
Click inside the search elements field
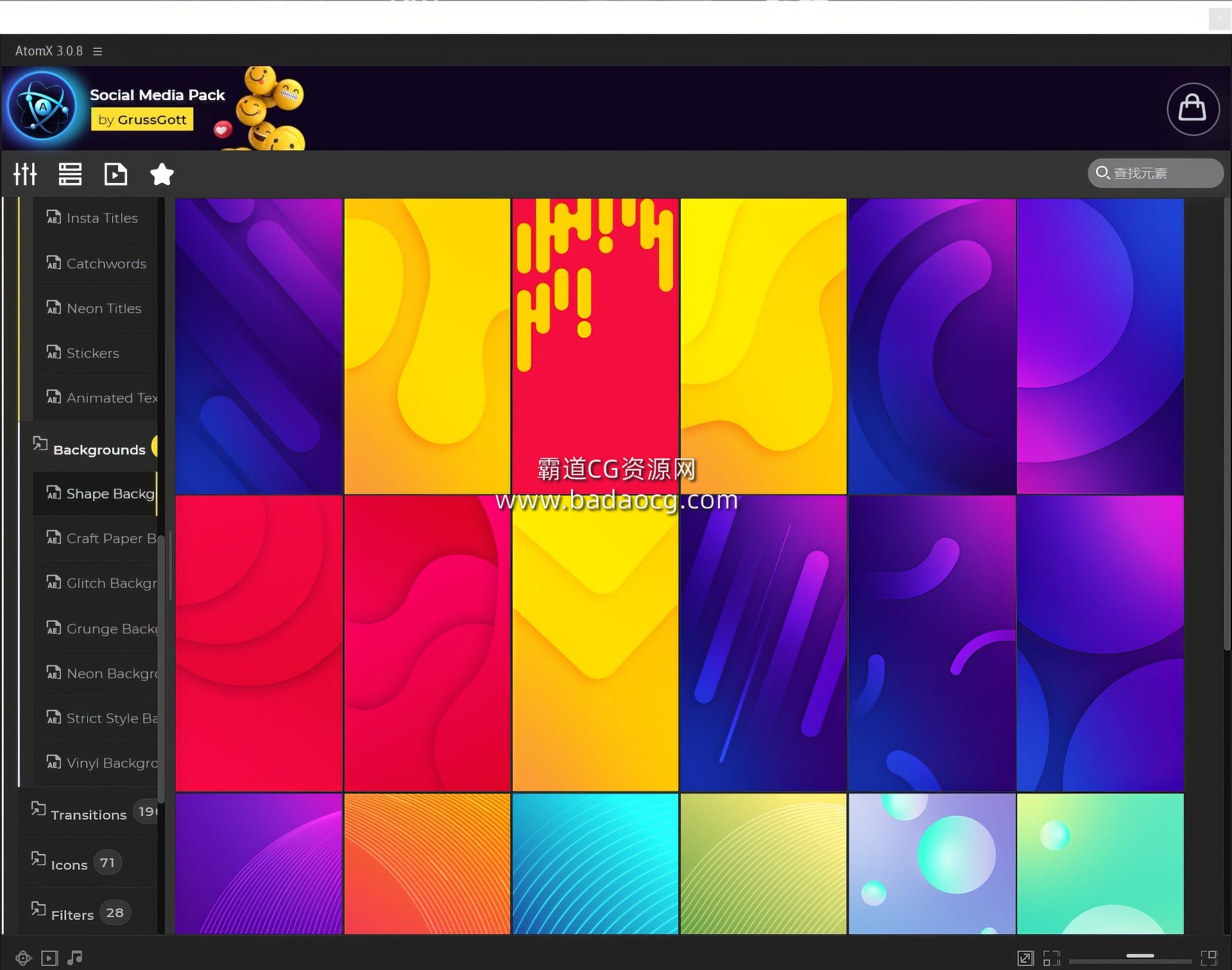1156,173
